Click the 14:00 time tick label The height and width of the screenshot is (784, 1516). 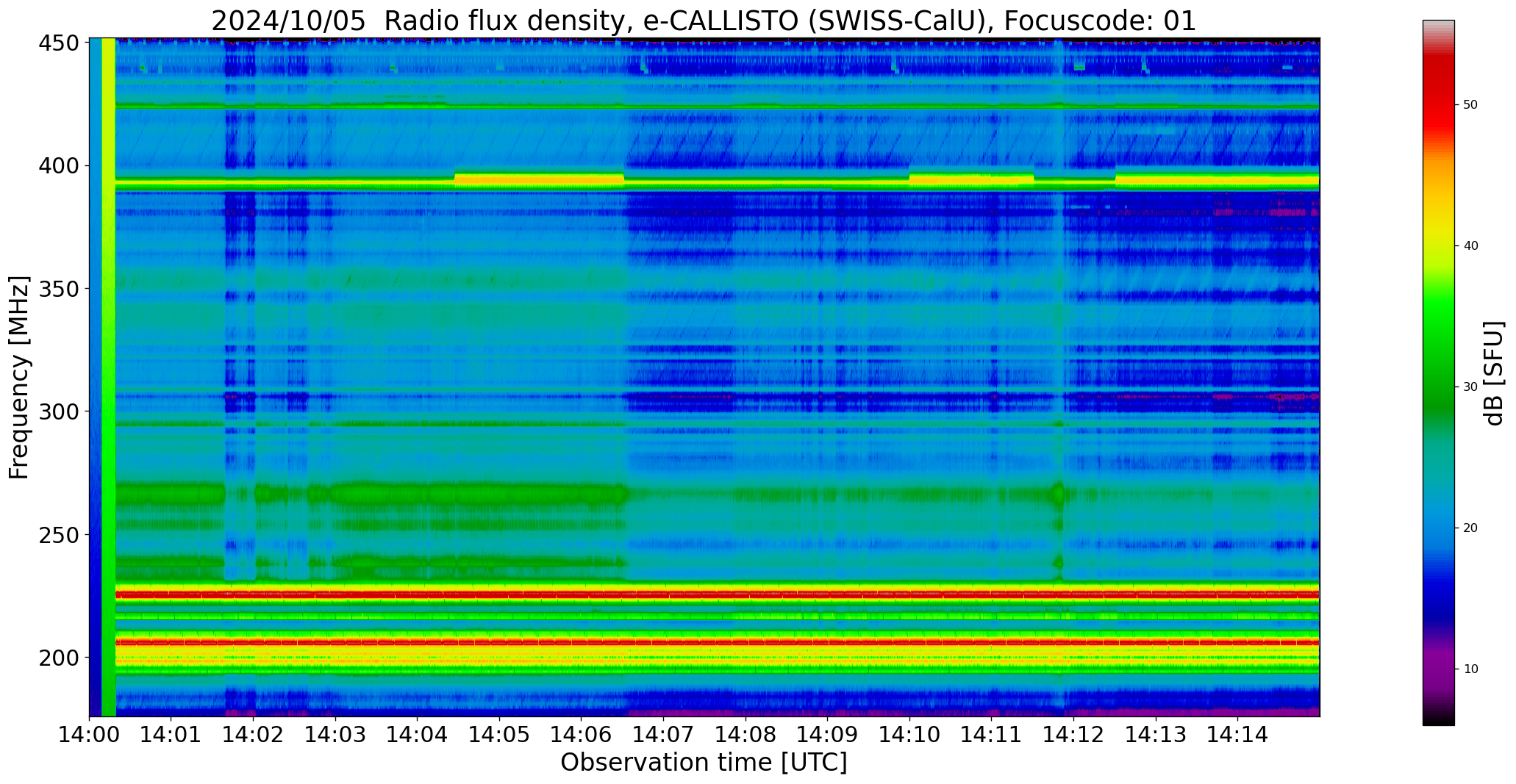coord(90,733)
